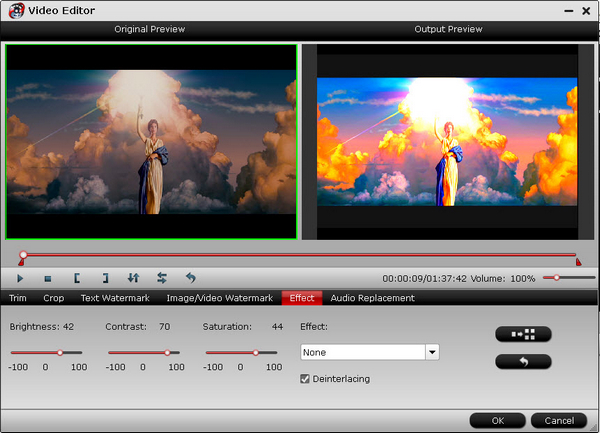This screenshot has height=433, width=600.
Task: Flip video horizontally with left-right arrows icon
Action: point(162,278)
